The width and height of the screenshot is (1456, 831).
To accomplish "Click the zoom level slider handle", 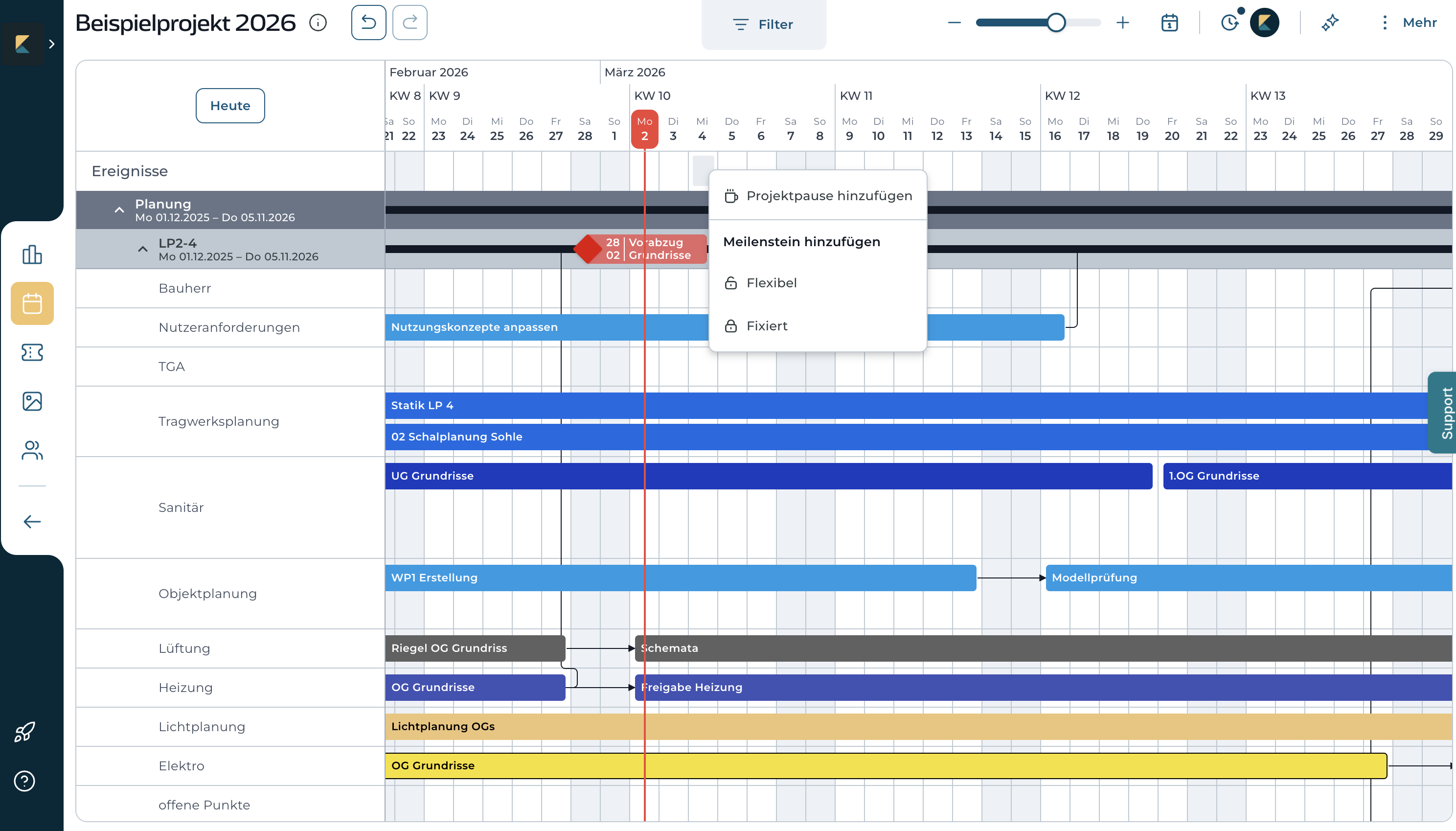I will coord(1056,23).
